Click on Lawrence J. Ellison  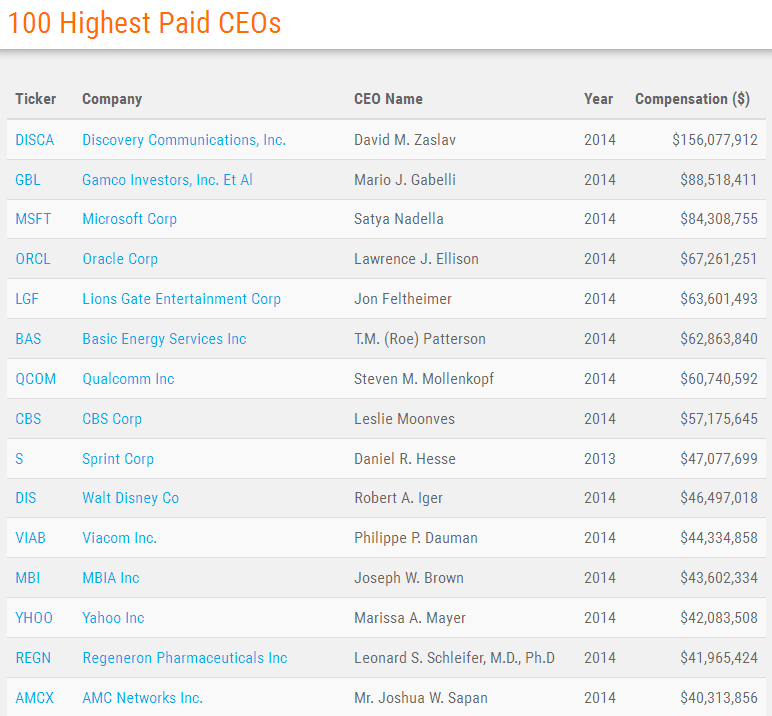pyautogui.click(x=417, y=259)
